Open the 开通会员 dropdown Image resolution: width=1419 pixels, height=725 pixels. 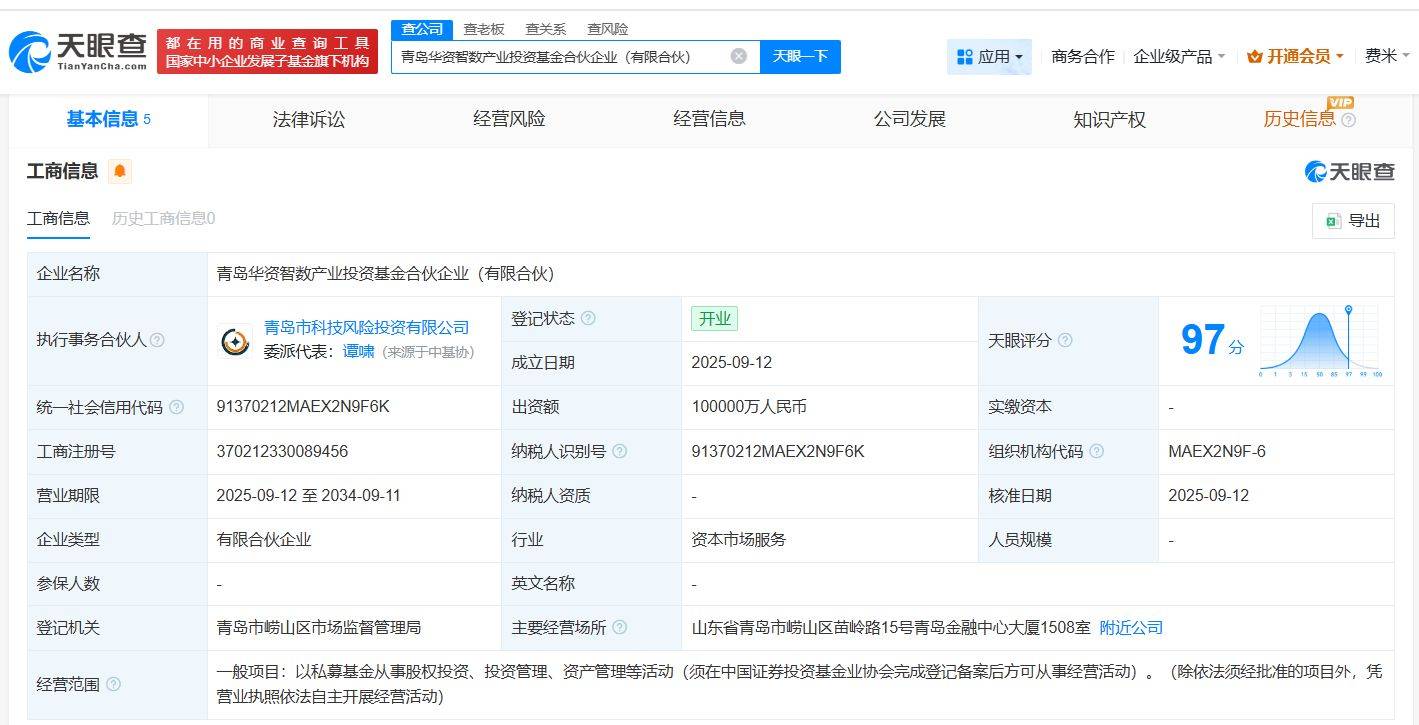[x=1296, y=57]
